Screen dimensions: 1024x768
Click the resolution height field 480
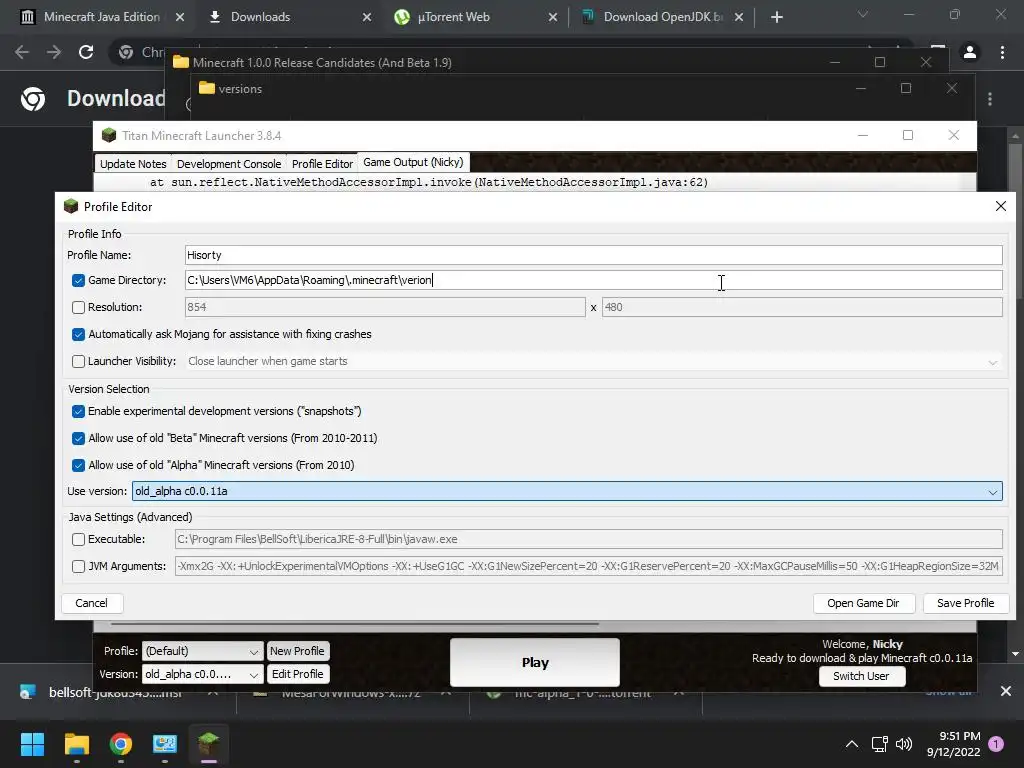pyautogui.click(x=802, y=307)
